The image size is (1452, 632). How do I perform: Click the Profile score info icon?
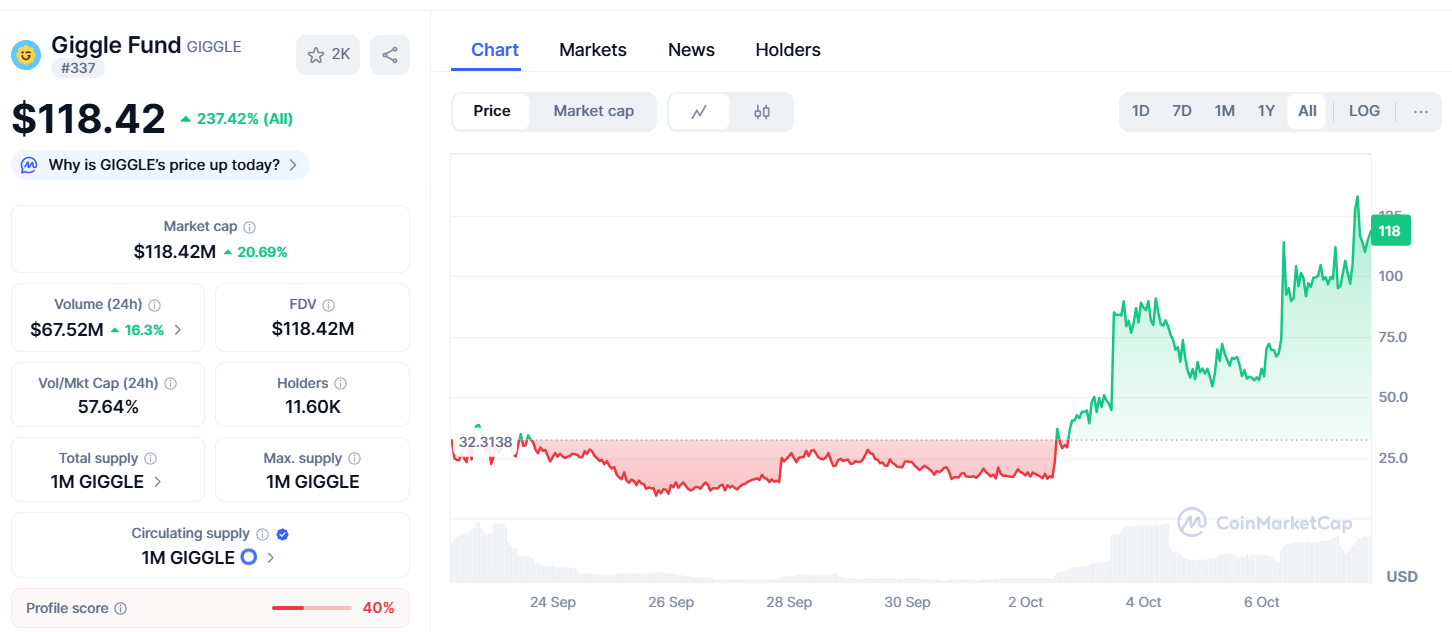tap(121, 608)
